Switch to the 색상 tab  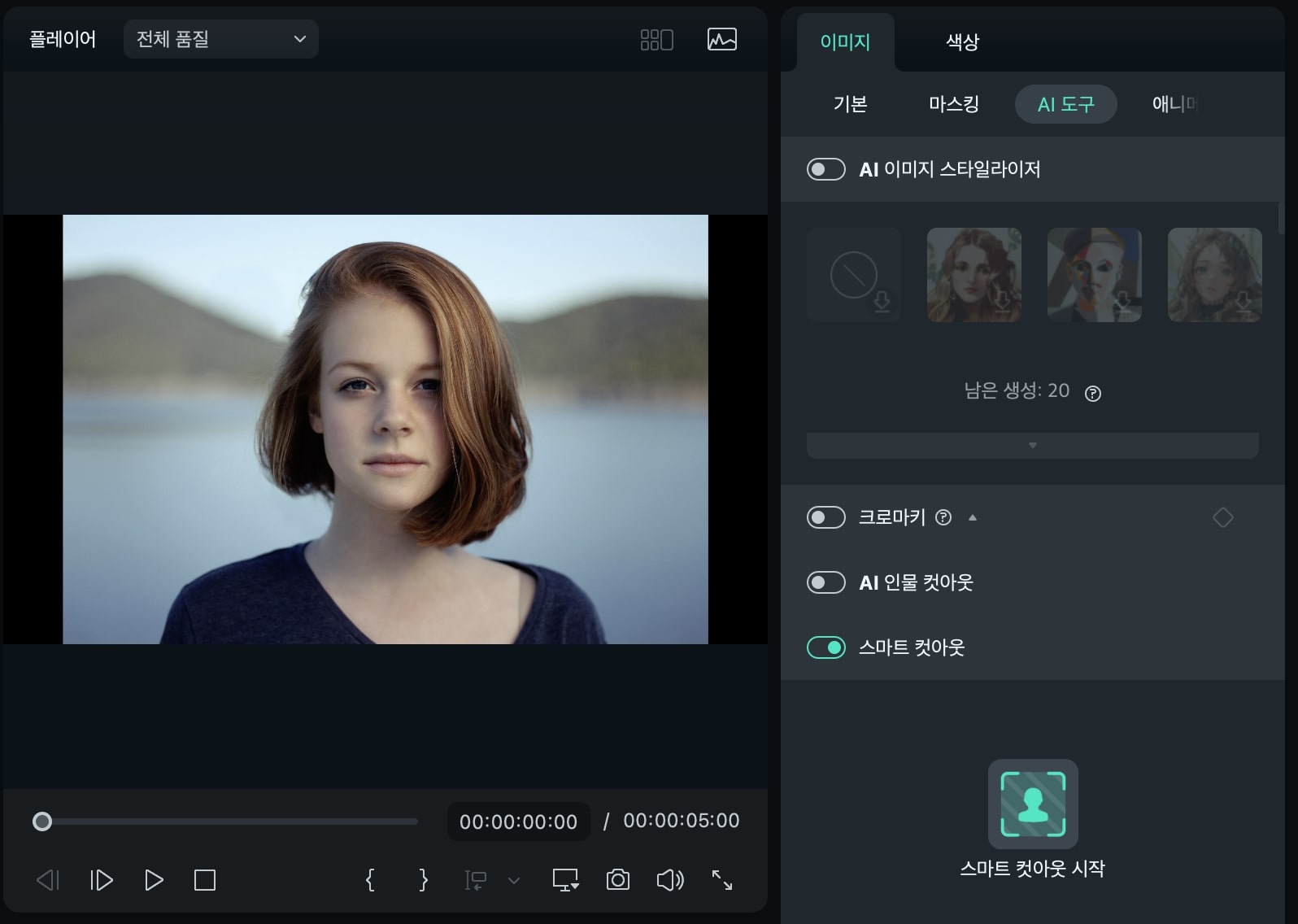coord(962,41)
